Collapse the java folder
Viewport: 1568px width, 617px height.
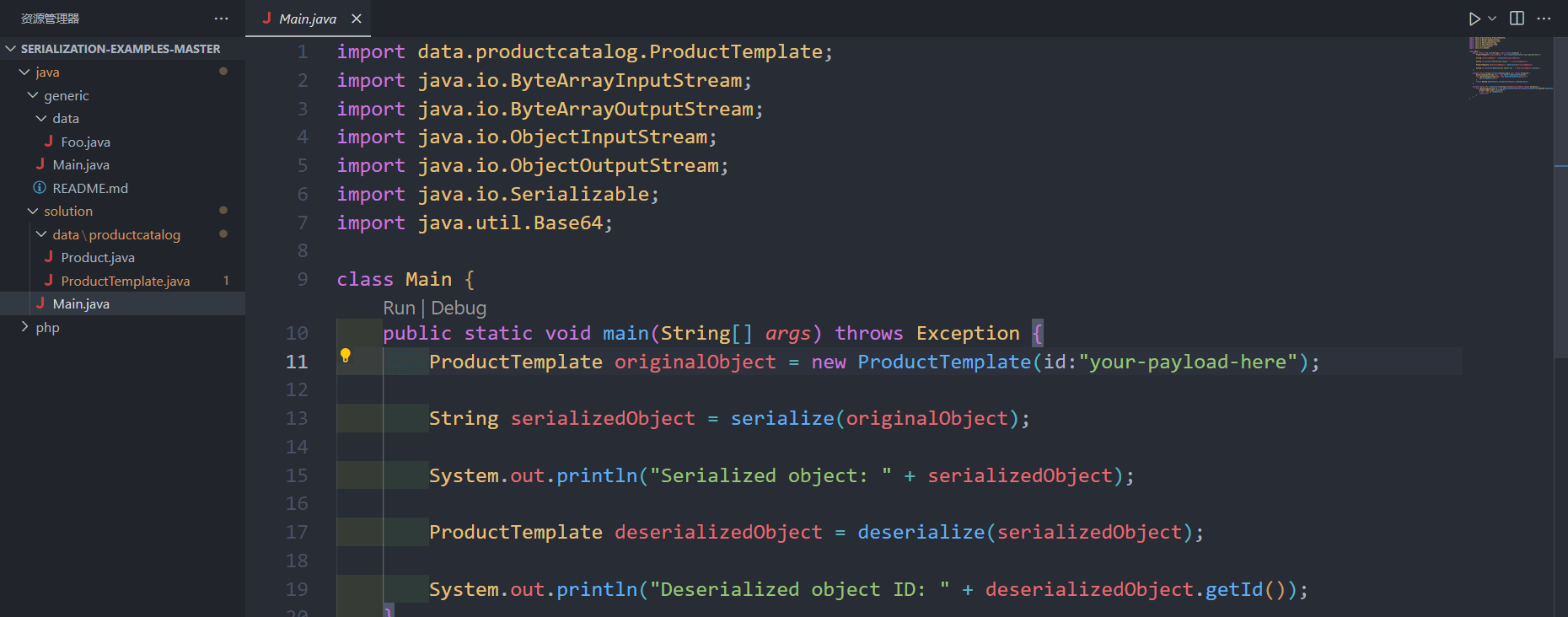[x=47, y=72]
